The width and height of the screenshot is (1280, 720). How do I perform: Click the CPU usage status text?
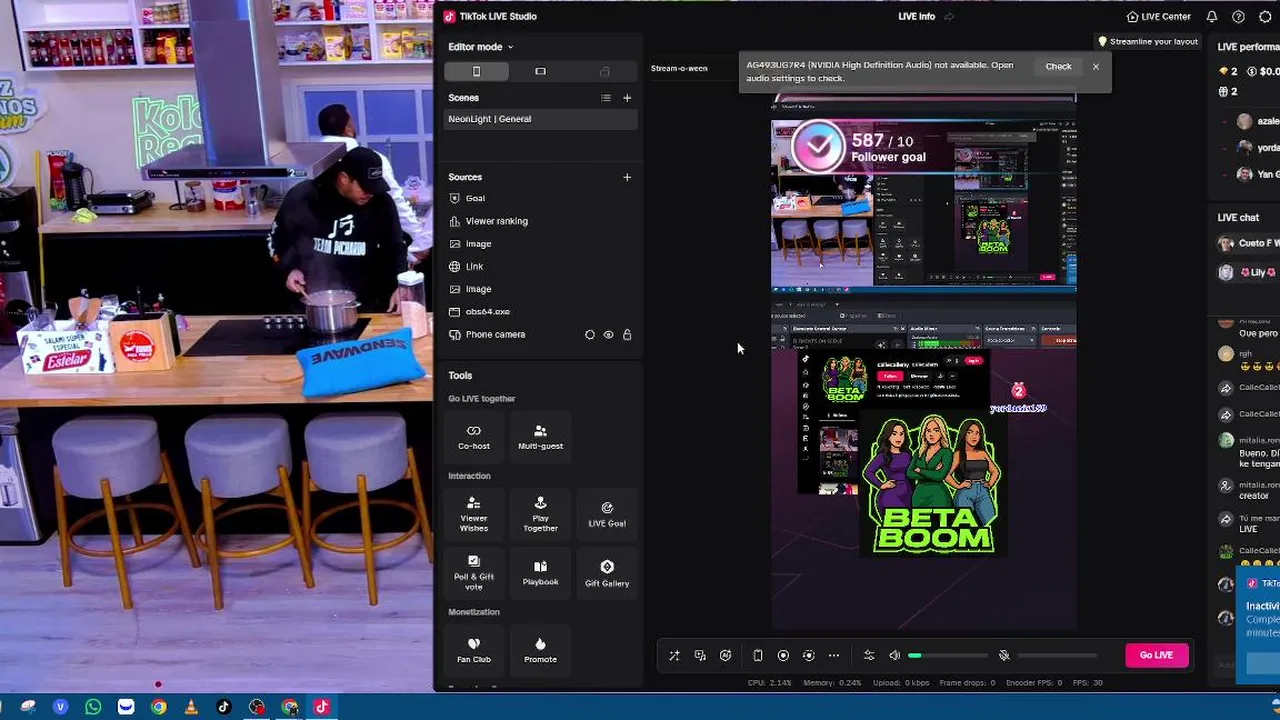[x=769, y=683]
